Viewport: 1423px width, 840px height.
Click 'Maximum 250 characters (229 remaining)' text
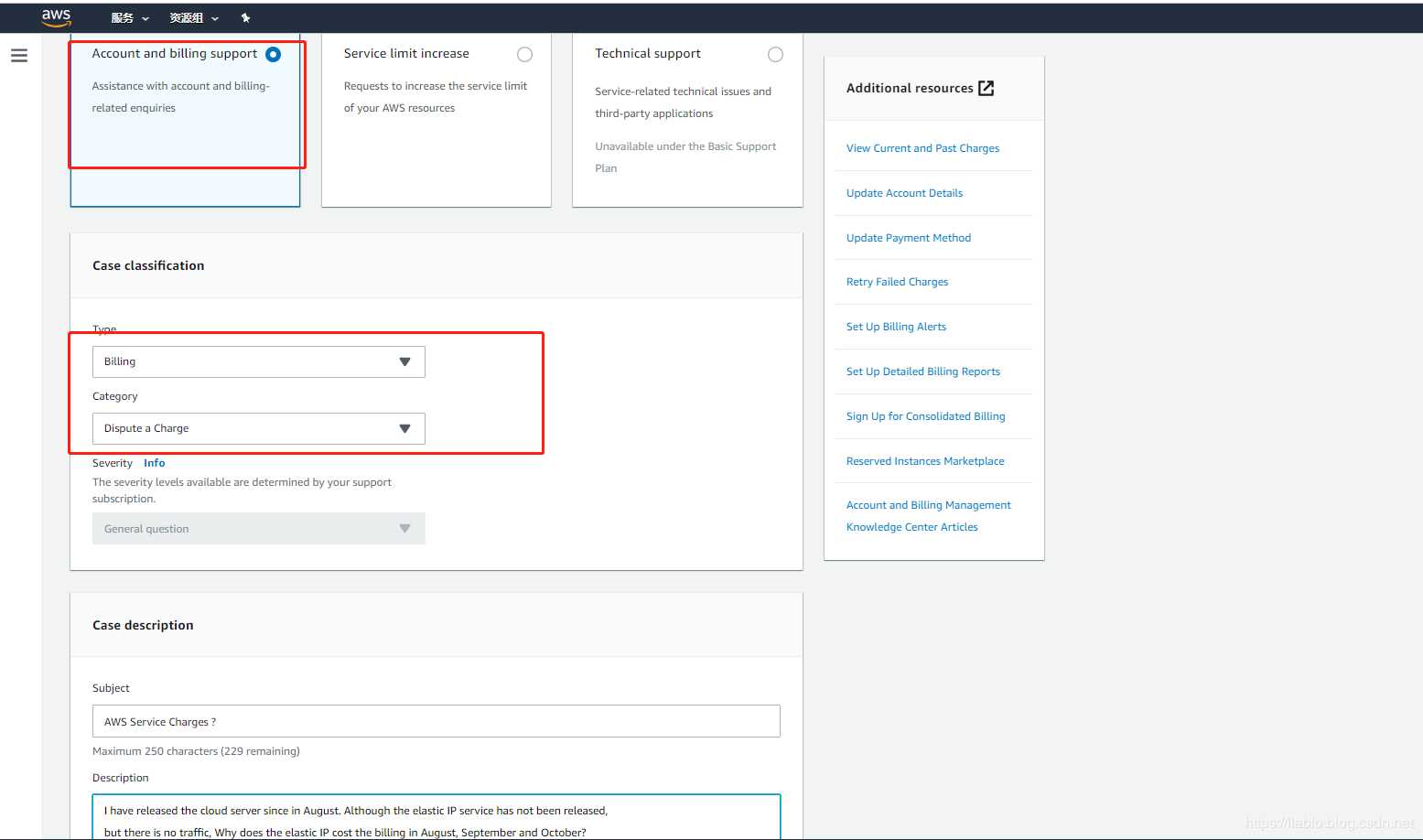[x=196, y=751]
